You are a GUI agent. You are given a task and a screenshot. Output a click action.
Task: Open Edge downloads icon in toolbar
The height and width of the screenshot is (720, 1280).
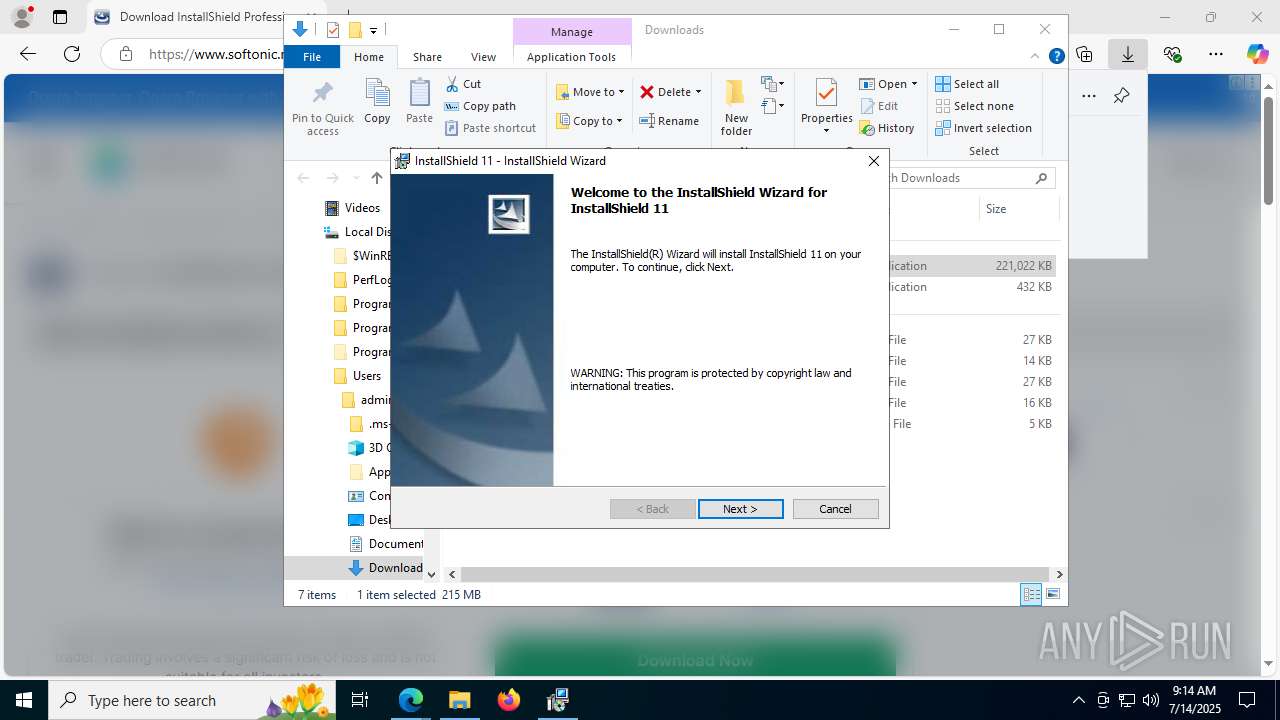click(x=1127, y=54)
